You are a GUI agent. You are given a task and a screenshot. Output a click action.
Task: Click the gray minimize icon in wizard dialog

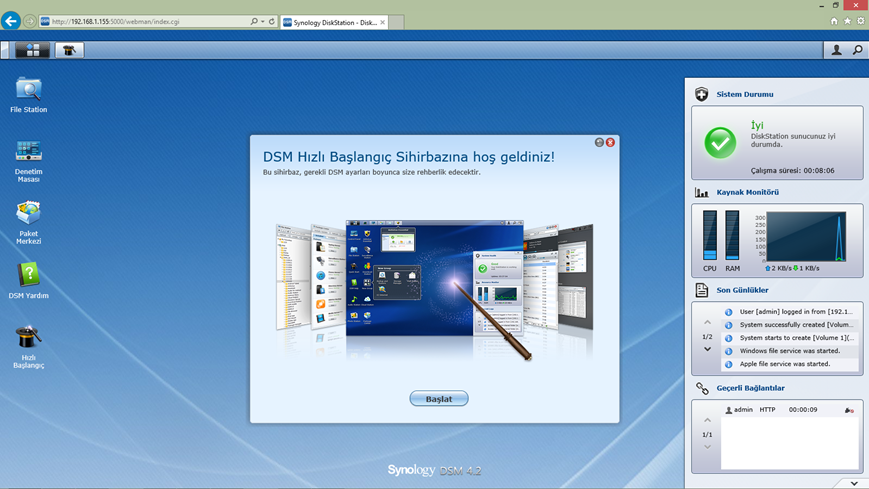599,142
